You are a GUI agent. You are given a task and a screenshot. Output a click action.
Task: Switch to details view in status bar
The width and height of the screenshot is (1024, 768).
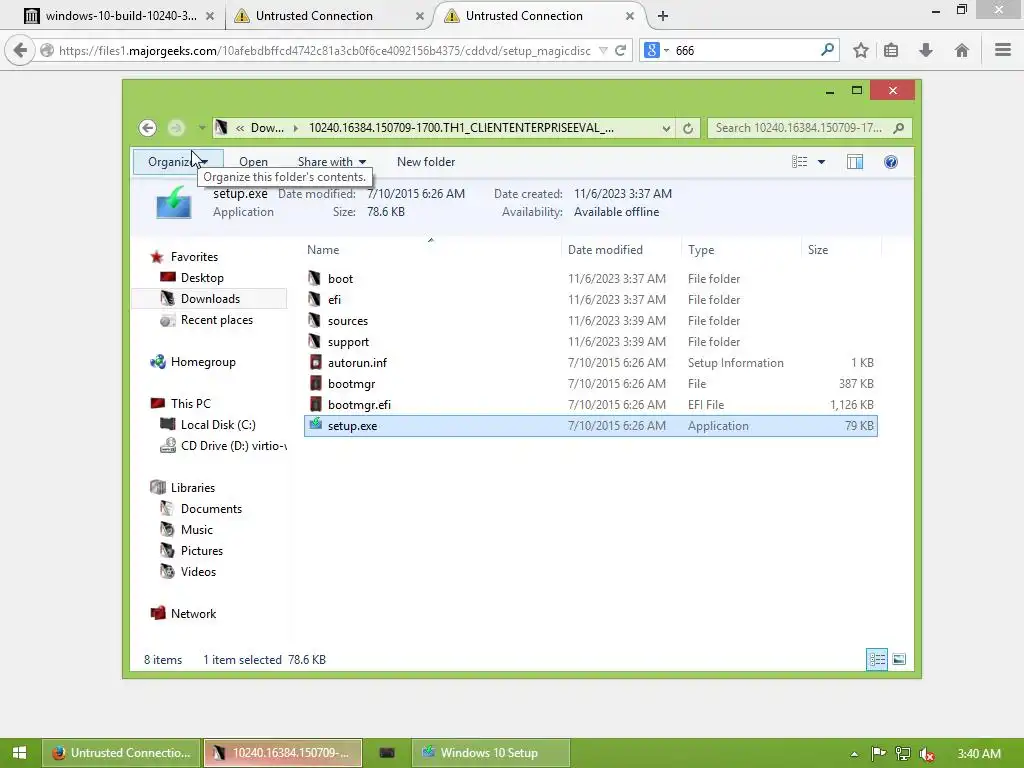pos(877,660)
